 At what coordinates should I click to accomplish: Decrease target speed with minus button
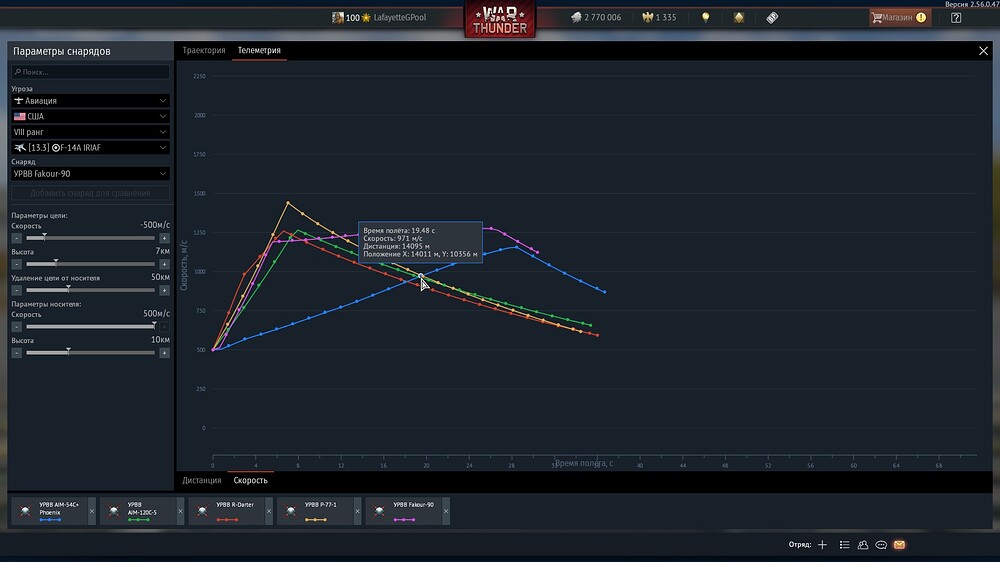pyautogui.click(x=17, y=238)
